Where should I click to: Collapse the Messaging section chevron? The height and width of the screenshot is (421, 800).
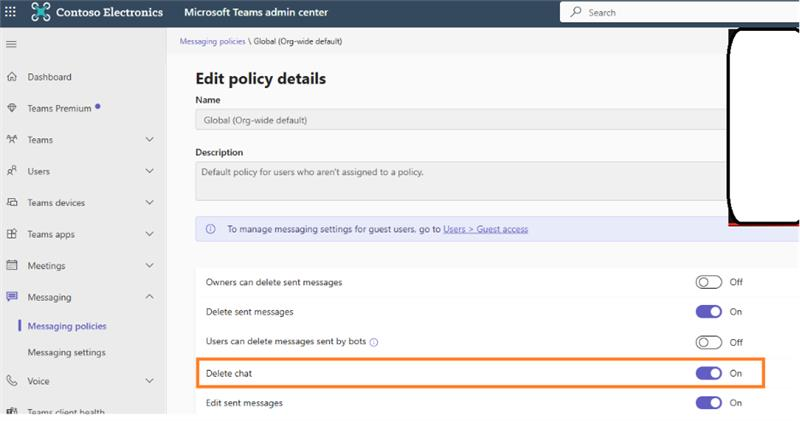pyautogui.click(x=149, y=296)
